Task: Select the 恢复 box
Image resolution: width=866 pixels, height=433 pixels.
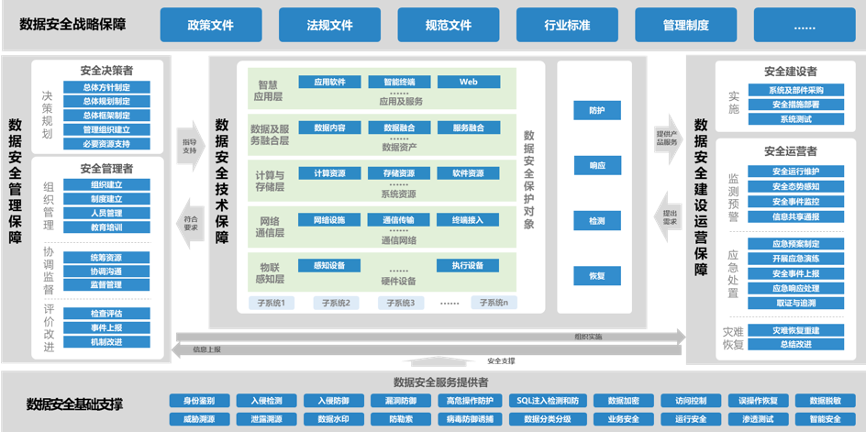Action: pos(597,274)
